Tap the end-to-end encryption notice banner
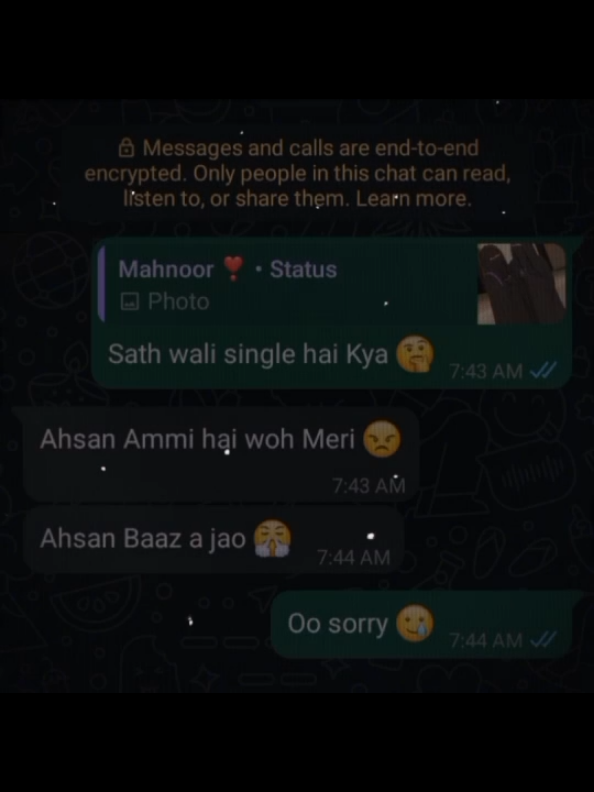This screenshot has width=594, height=792. point(297,173)
